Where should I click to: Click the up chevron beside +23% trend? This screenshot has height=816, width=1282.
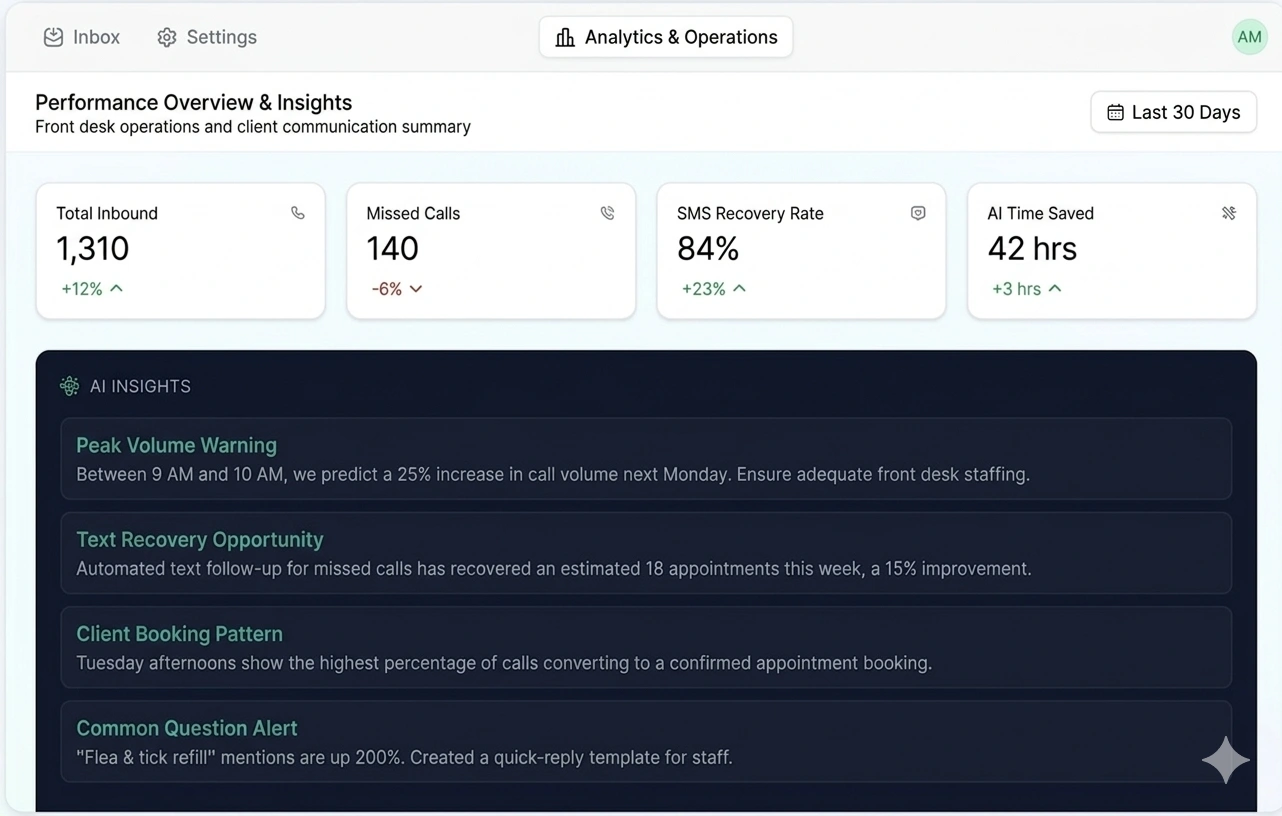[x=740, y=288]
